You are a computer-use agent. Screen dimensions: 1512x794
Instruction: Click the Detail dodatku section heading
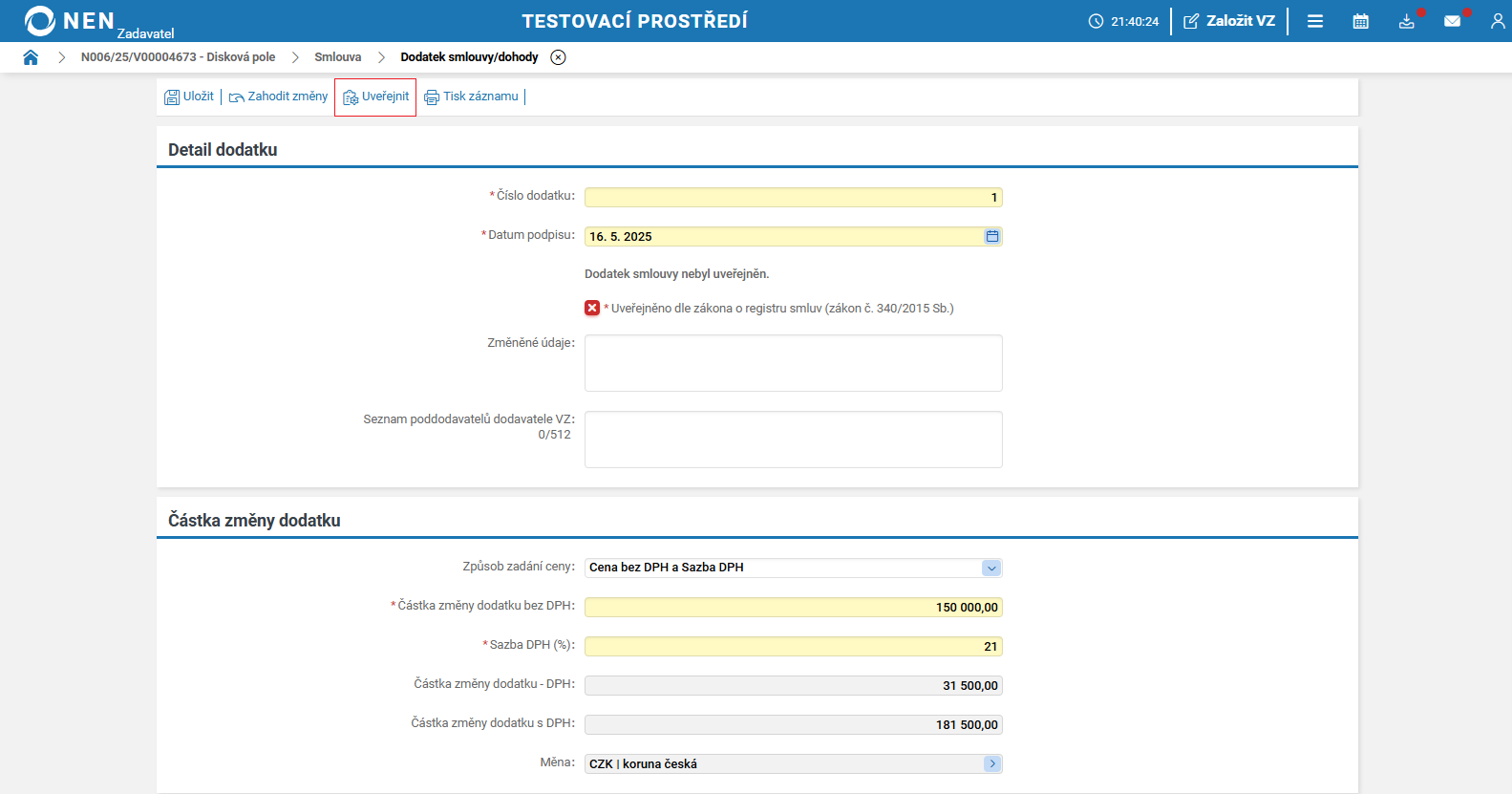click(x=223, y=150)
